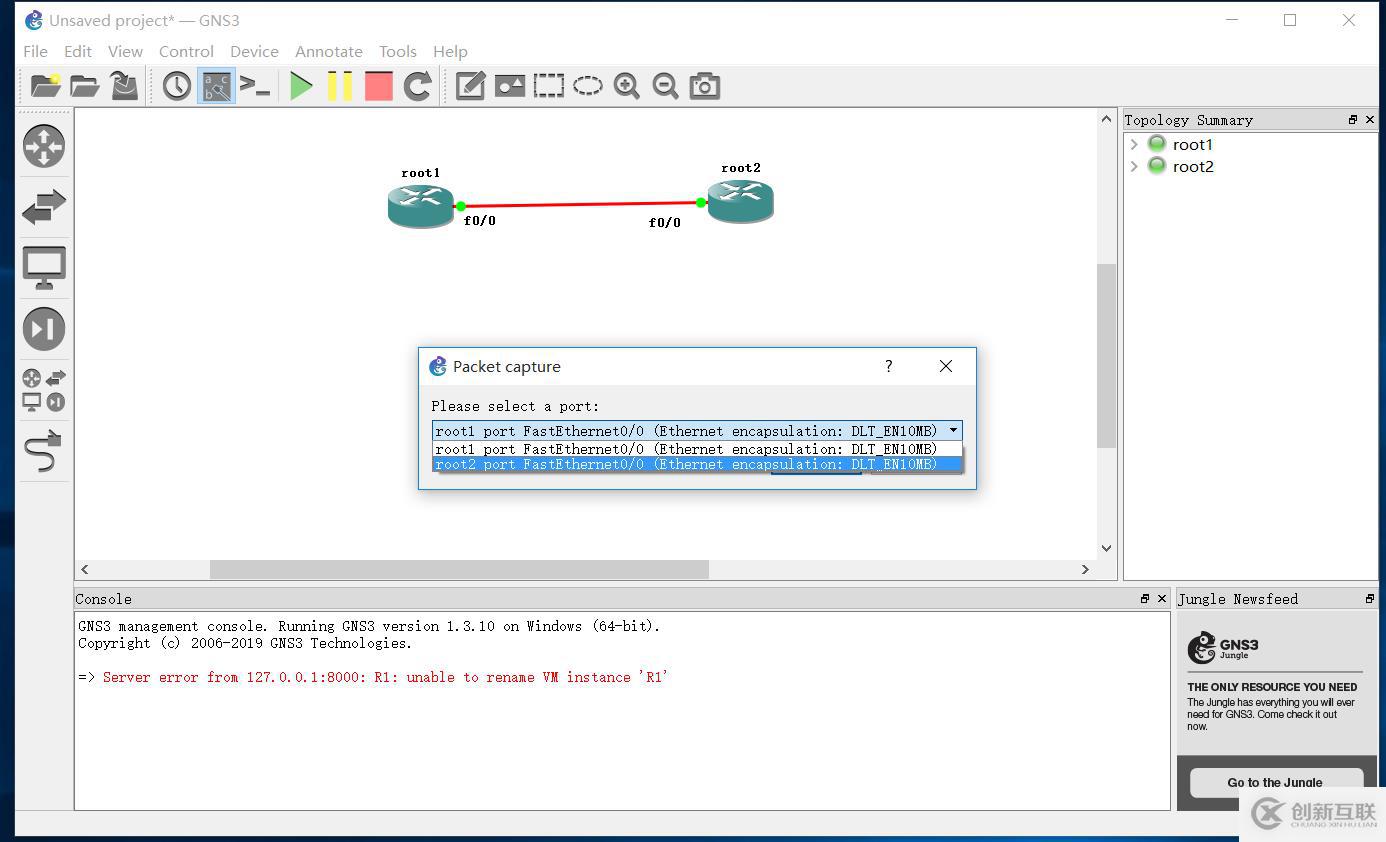1386x842 pixels.
Task: Open the Device menu
Action: coord(254,51)
